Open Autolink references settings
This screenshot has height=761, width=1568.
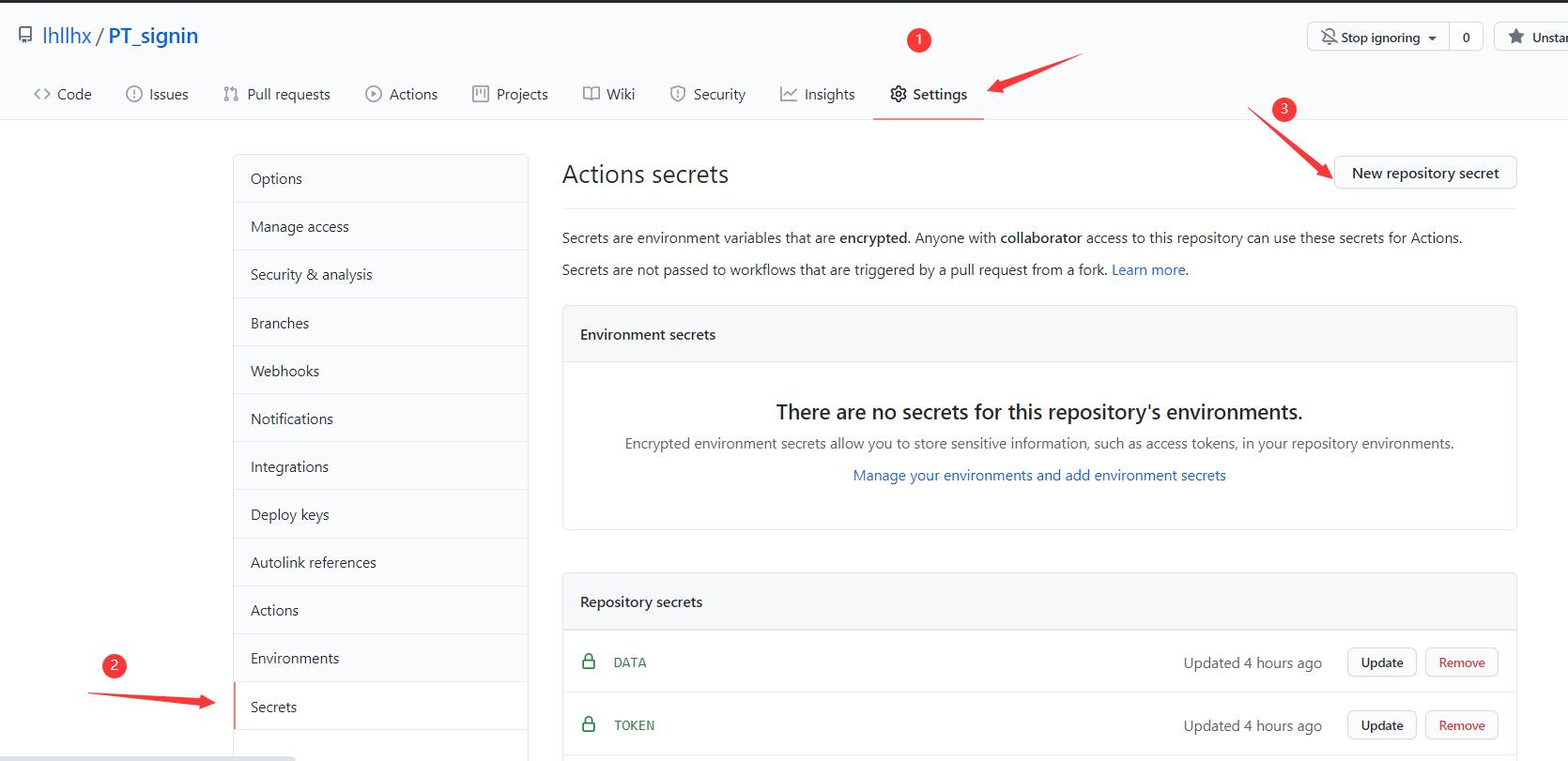coord(380,562)
